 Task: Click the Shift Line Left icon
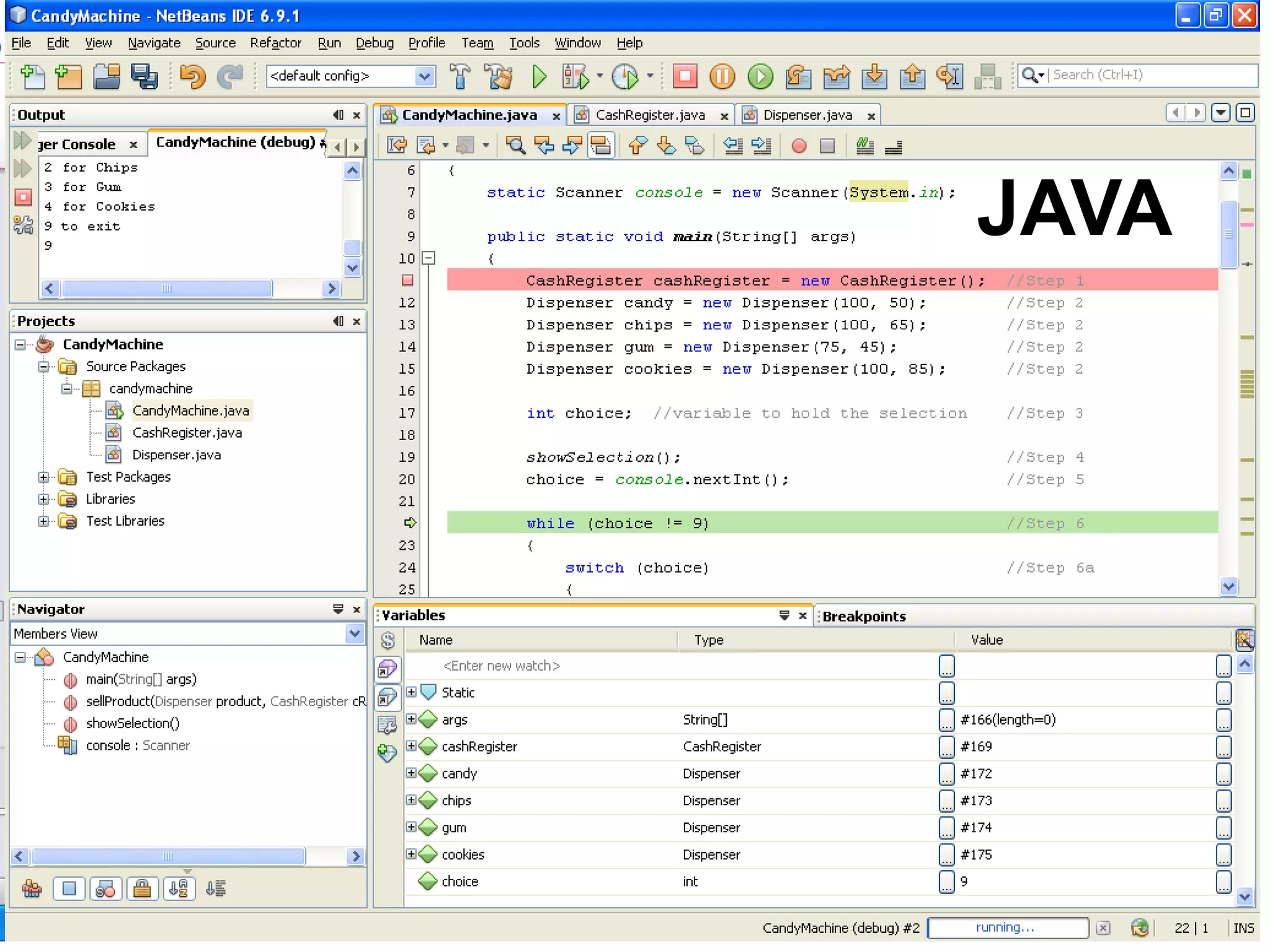(x=733, y=146)
